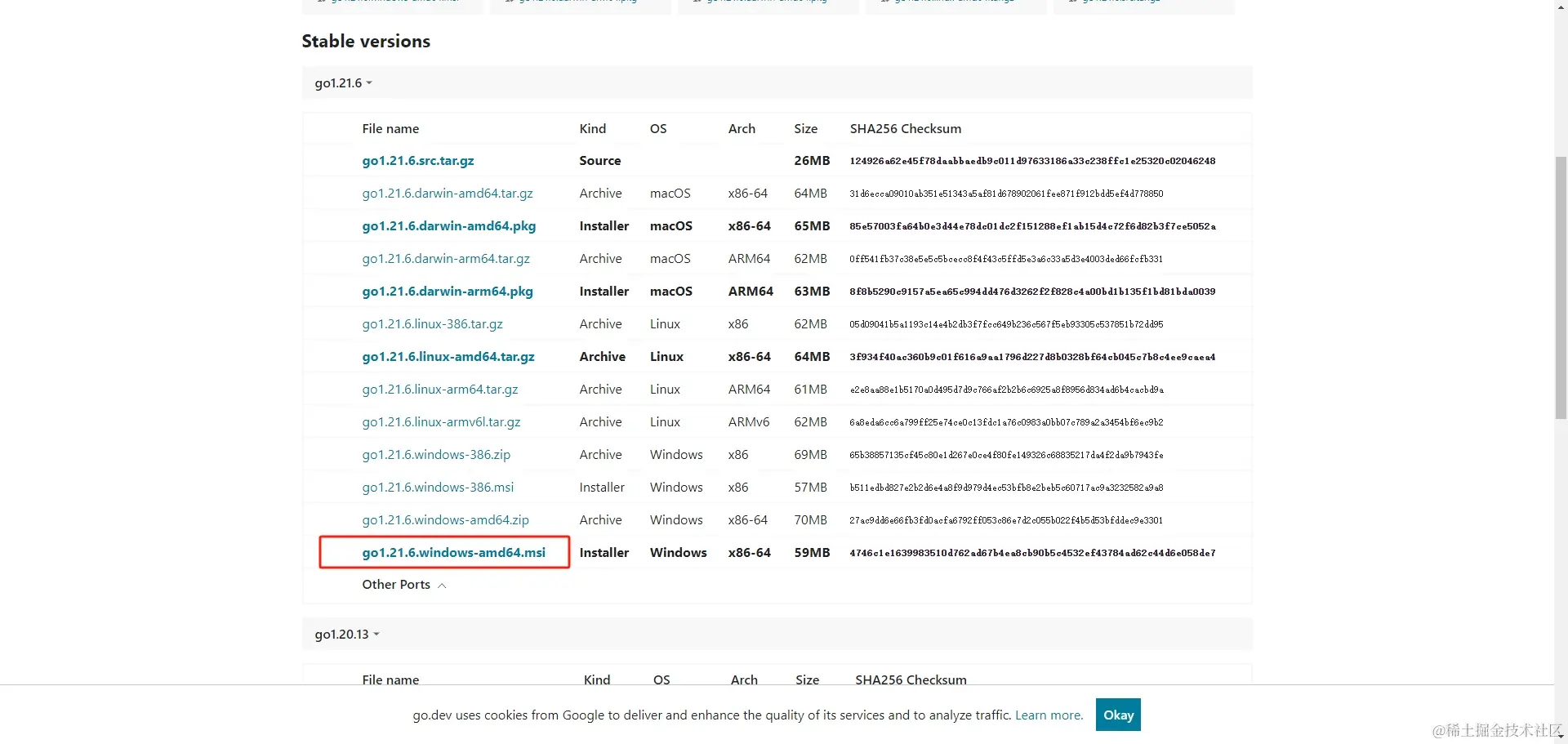Click the 57MB size for windows-386.msi

(x=810, y=488)
